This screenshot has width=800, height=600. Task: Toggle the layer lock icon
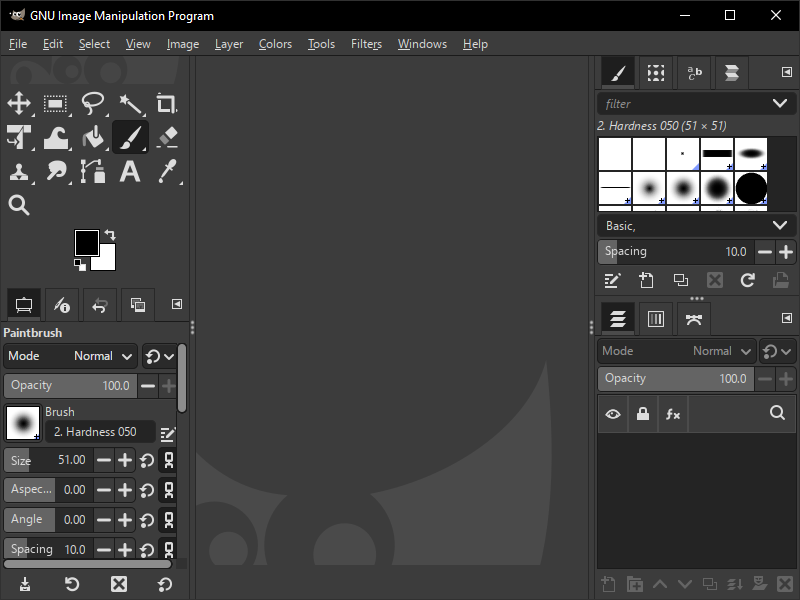click(x=642, y=414)
